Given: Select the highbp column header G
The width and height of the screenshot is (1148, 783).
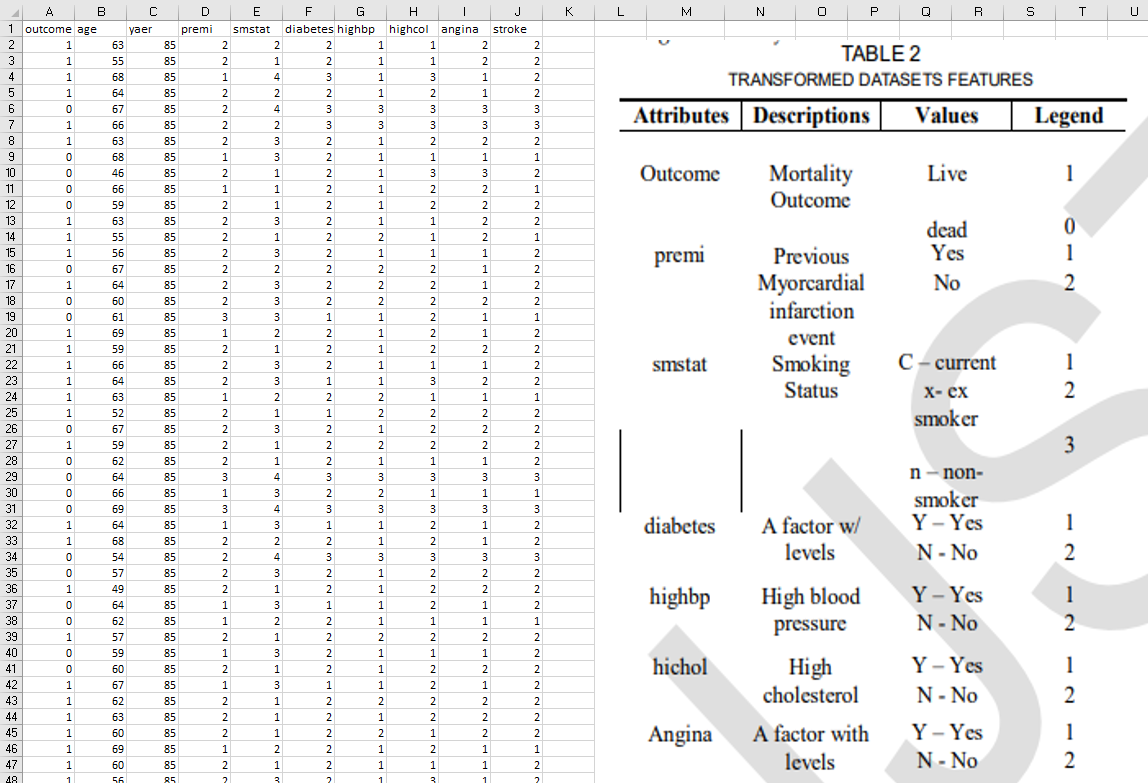Looking at the screenshot, I should pos(360,11).
